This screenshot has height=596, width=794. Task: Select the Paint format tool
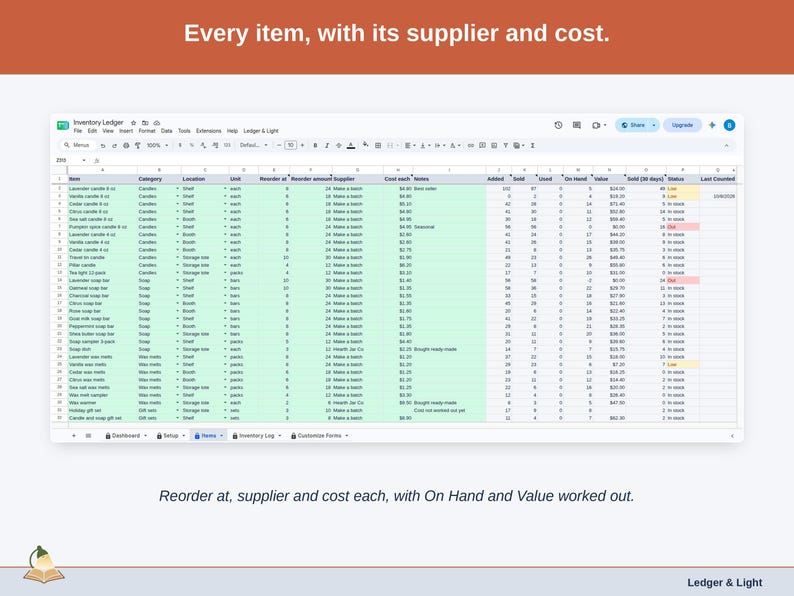coord(138,145)
